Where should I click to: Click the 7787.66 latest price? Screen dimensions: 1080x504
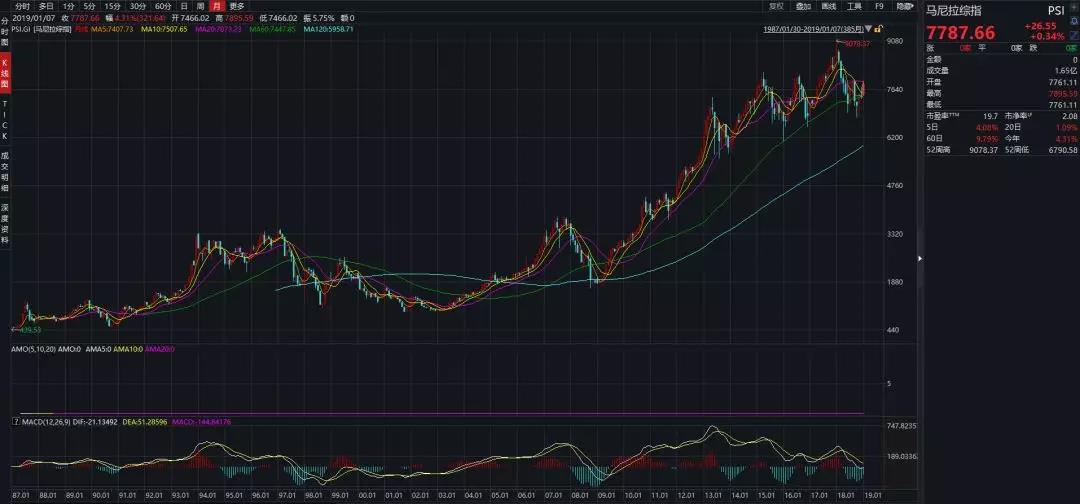(960, 32)
